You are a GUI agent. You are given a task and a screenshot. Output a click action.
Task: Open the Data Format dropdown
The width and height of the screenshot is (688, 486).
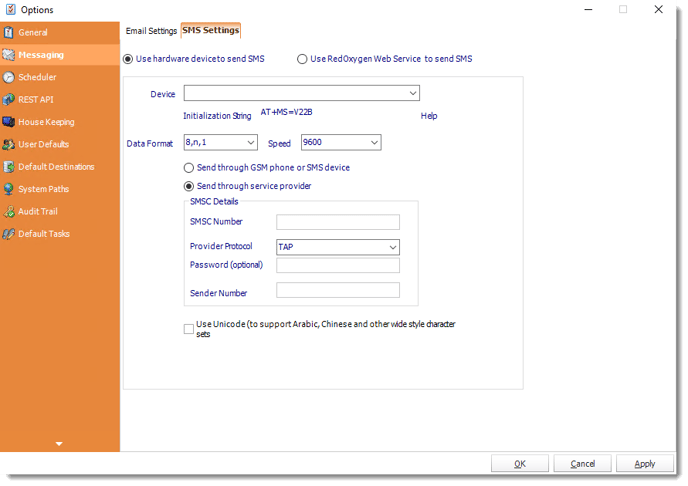click(221, 143)
